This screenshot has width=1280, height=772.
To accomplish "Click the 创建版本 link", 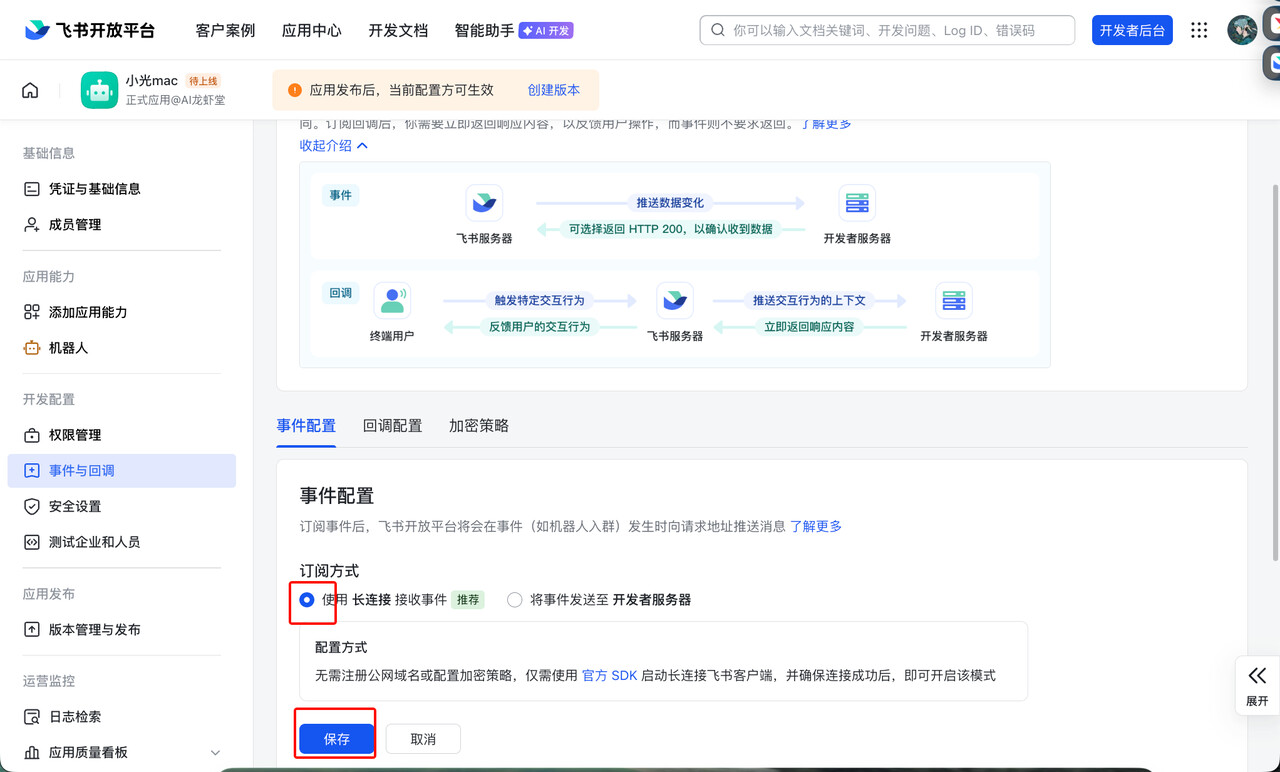I will [553, 90].
